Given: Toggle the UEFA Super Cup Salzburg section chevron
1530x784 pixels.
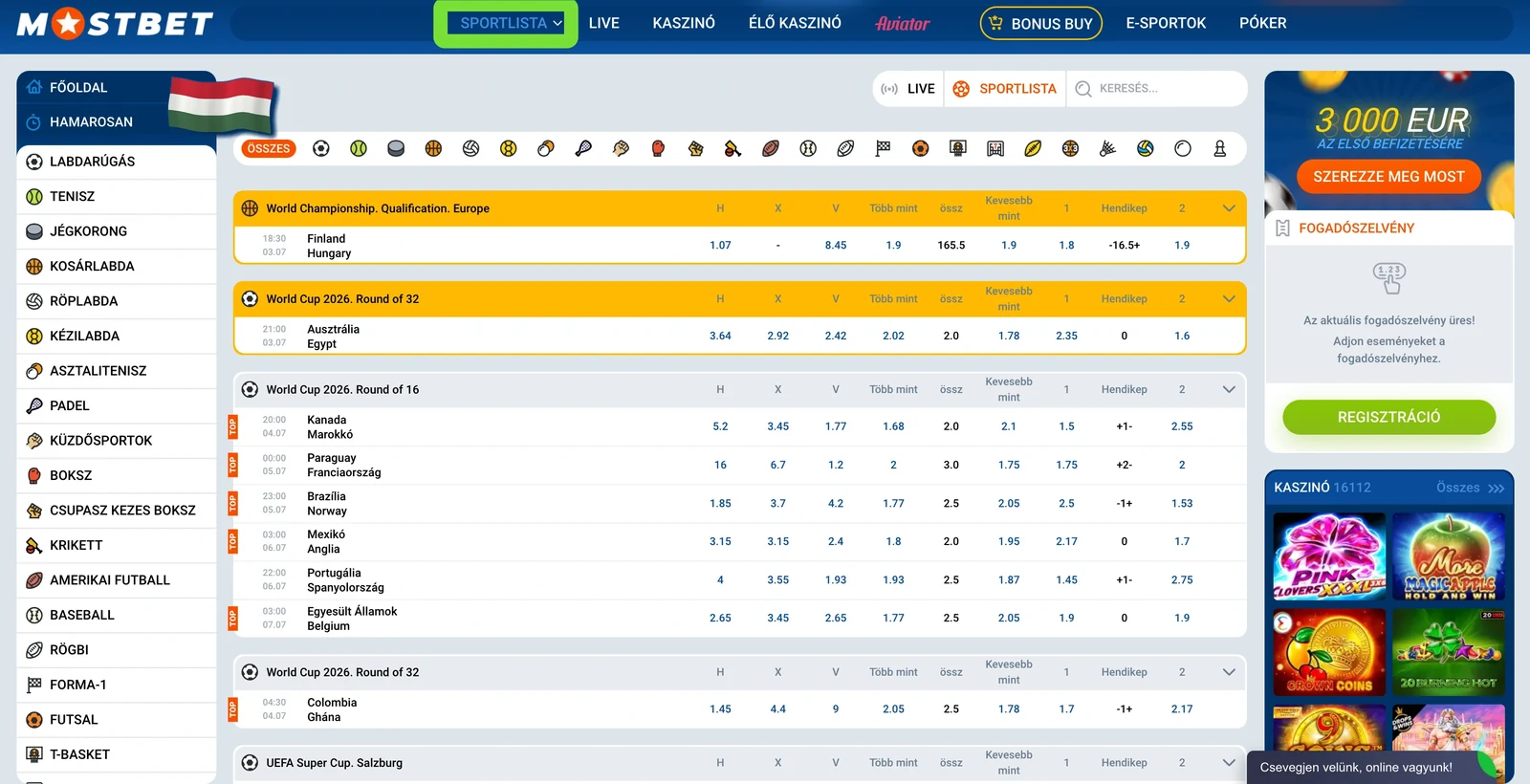Looking at the screenshot, I should pos(1229,763).
